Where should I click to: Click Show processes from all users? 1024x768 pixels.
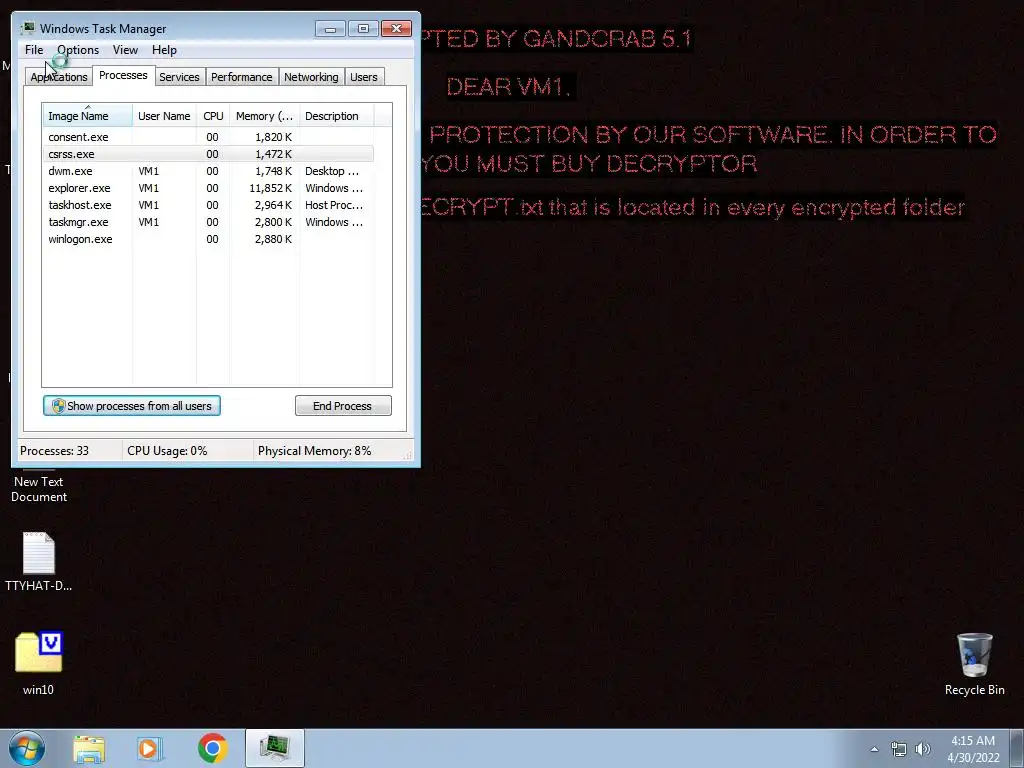coord(132,406)
